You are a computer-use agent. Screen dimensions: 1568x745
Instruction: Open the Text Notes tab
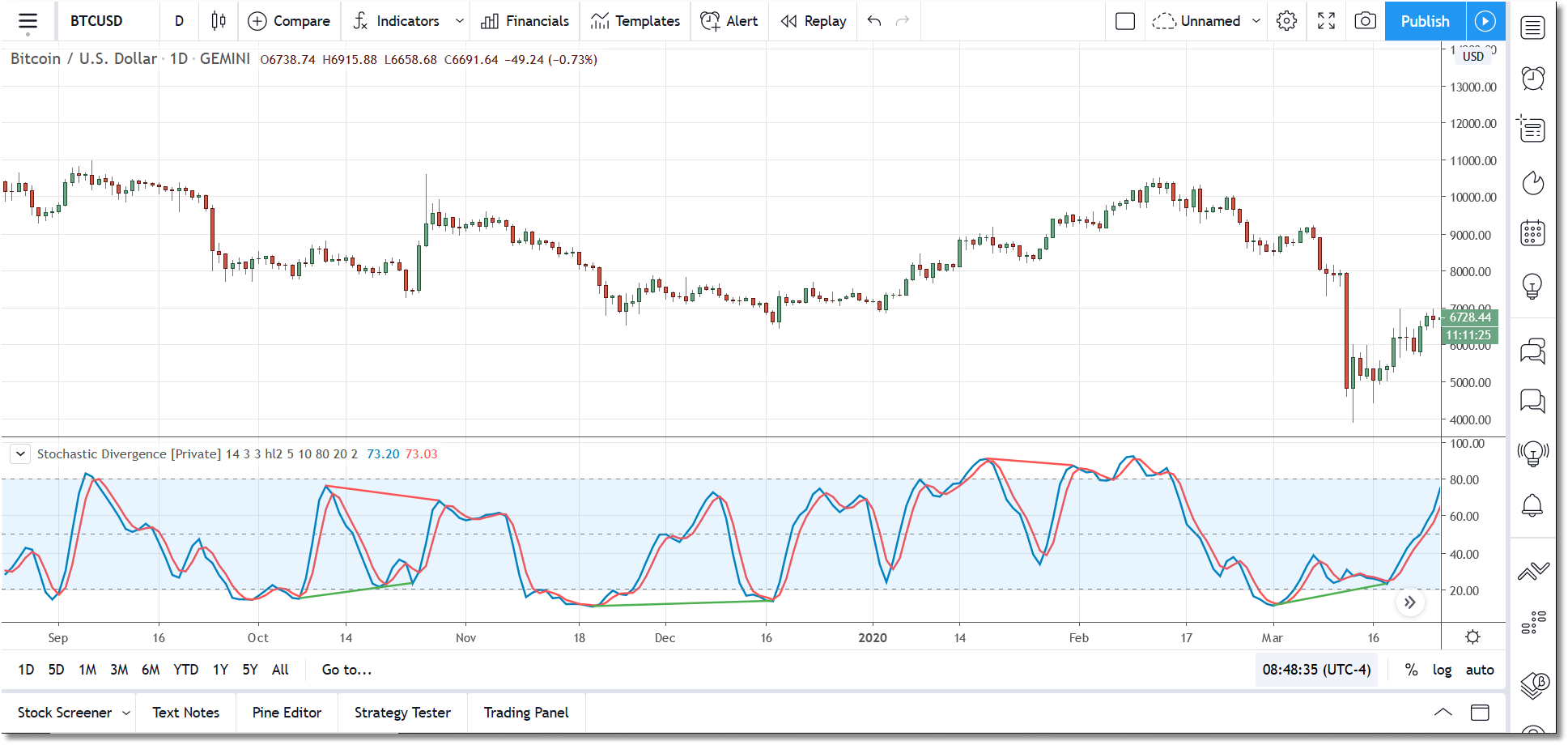186,713
